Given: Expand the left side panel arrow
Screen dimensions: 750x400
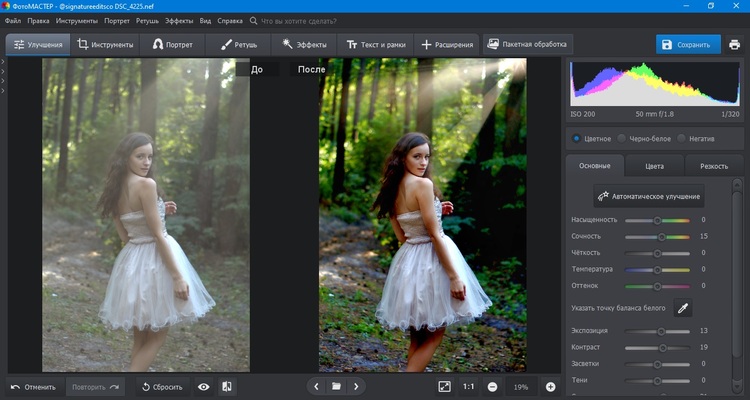Looking at the screenshot, I should pyautogui.click(x=3, y=64).
